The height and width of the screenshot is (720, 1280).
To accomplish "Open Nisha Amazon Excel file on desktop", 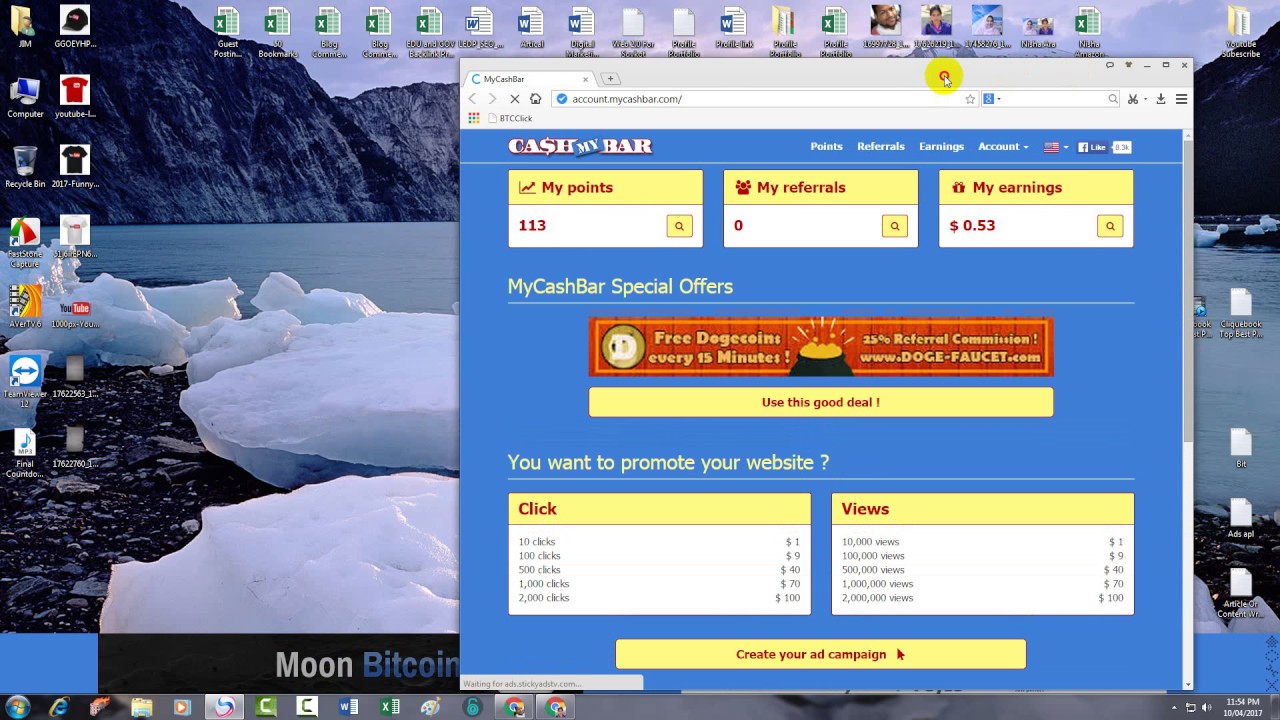I will 1088,32.
